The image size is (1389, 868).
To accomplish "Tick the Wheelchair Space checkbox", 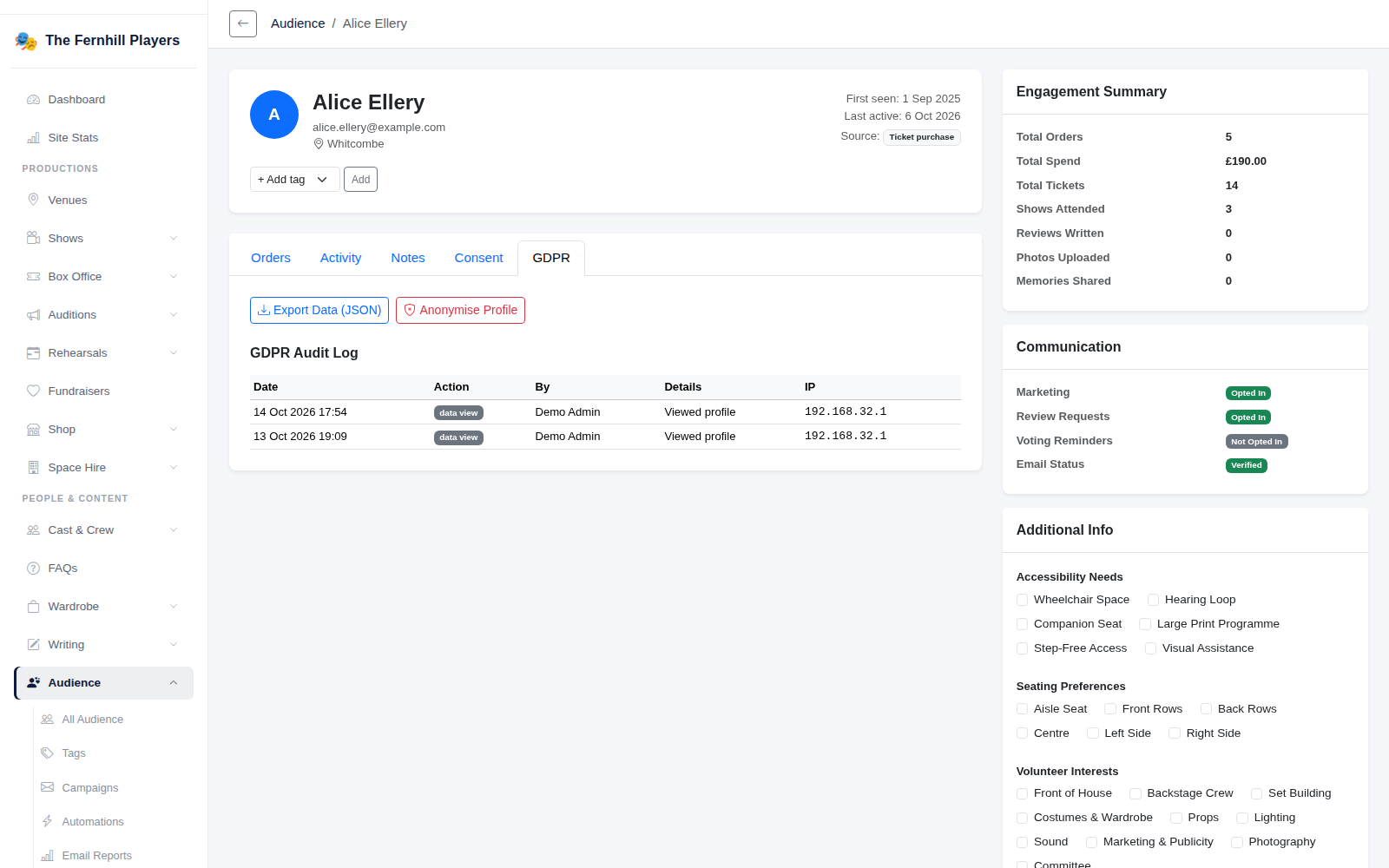I will tap(1022, 600).
